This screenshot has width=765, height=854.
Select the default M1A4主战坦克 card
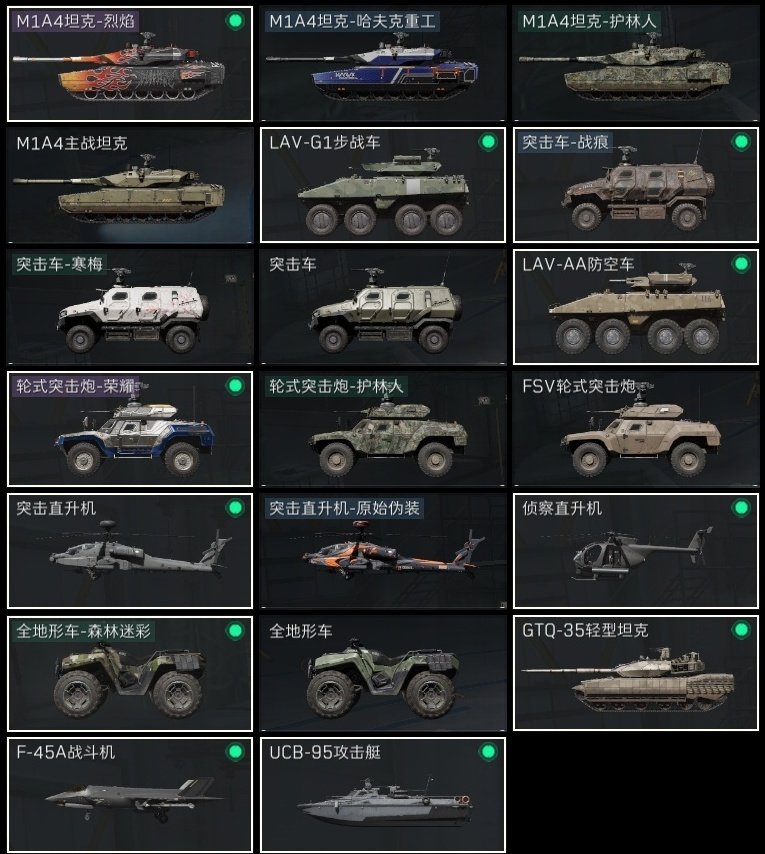130,185
